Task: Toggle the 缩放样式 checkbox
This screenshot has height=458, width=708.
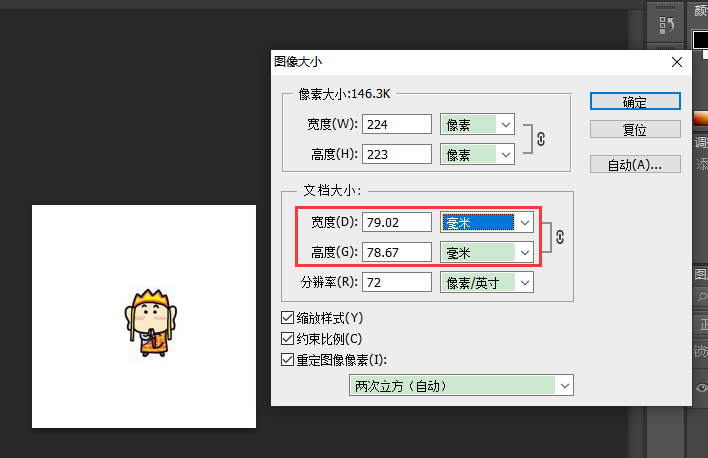Action: 289,318
